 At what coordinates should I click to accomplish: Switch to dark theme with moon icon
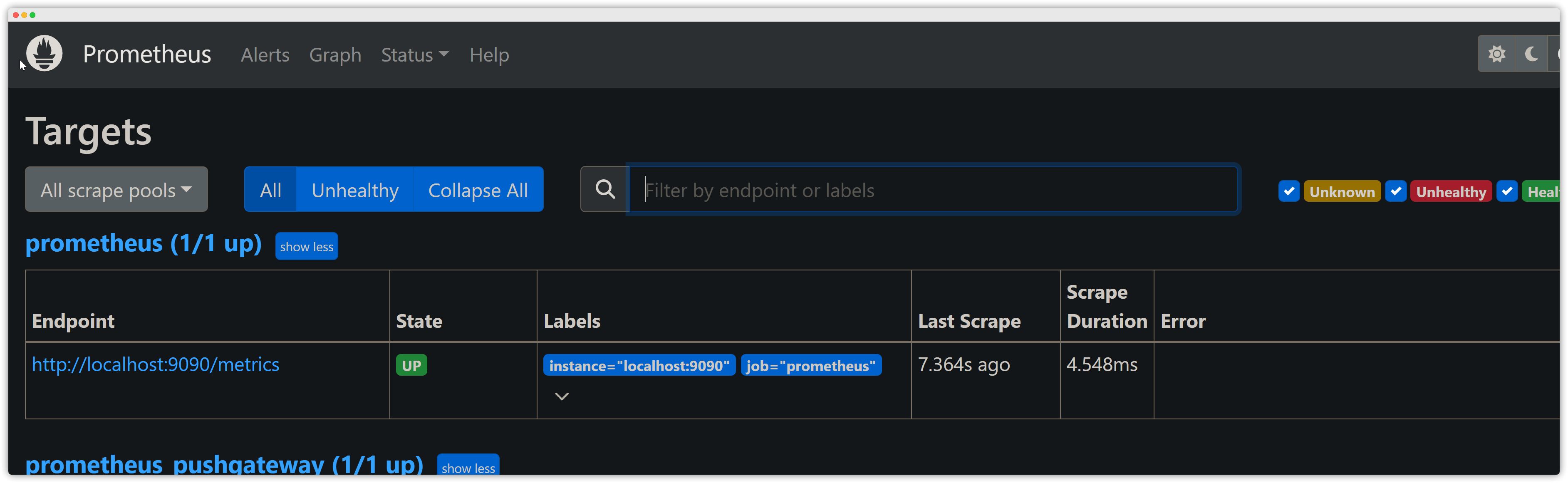point(1531,54)
